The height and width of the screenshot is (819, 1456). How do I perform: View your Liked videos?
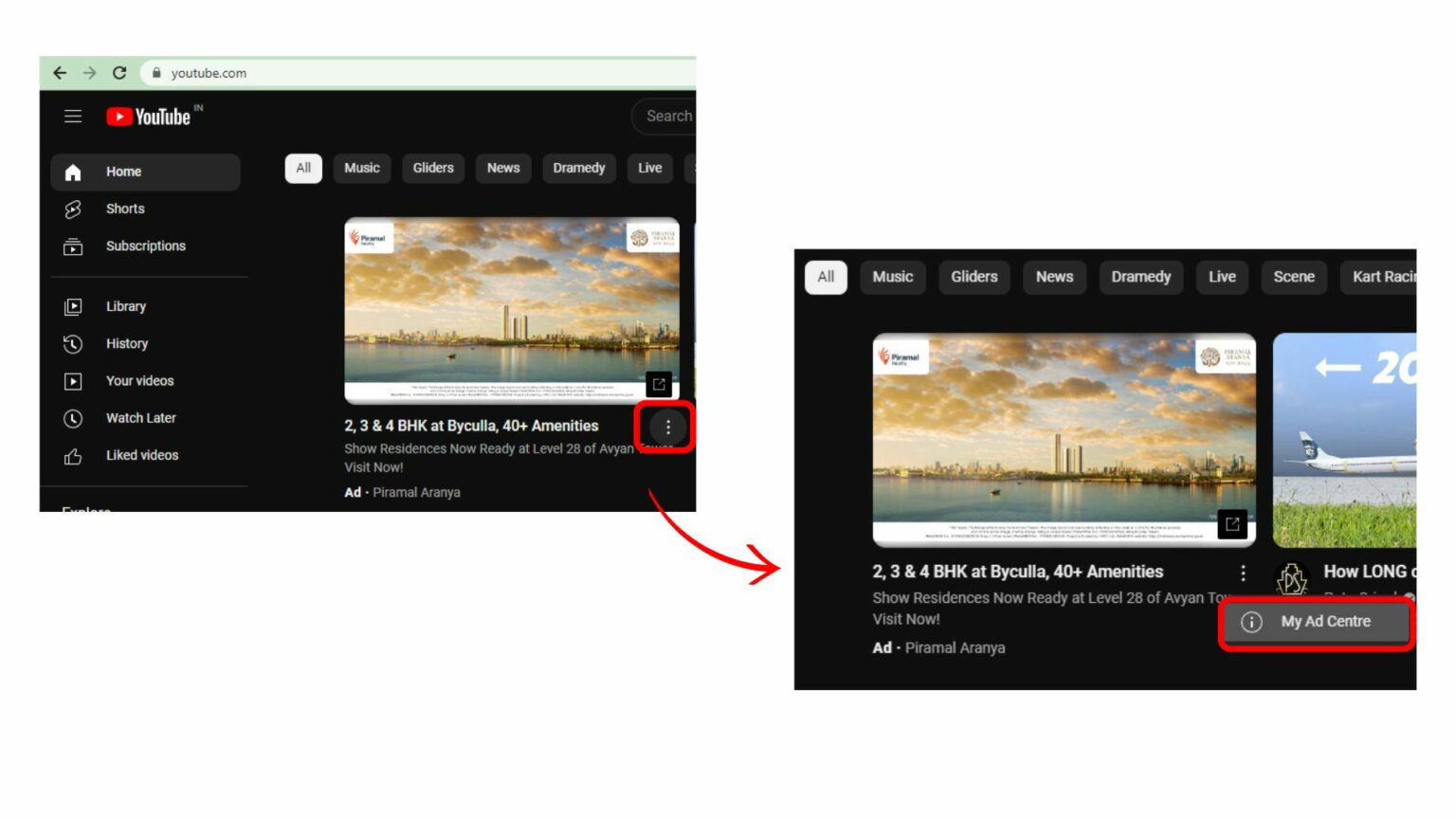141,455
